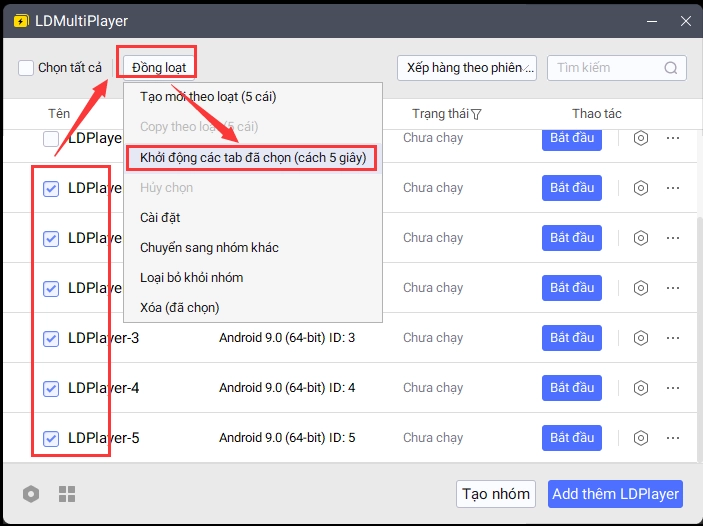Uncheck the LDPlayer-3 checkbox
The width and height of the screenshot is (703, 526).
(51, 338)
